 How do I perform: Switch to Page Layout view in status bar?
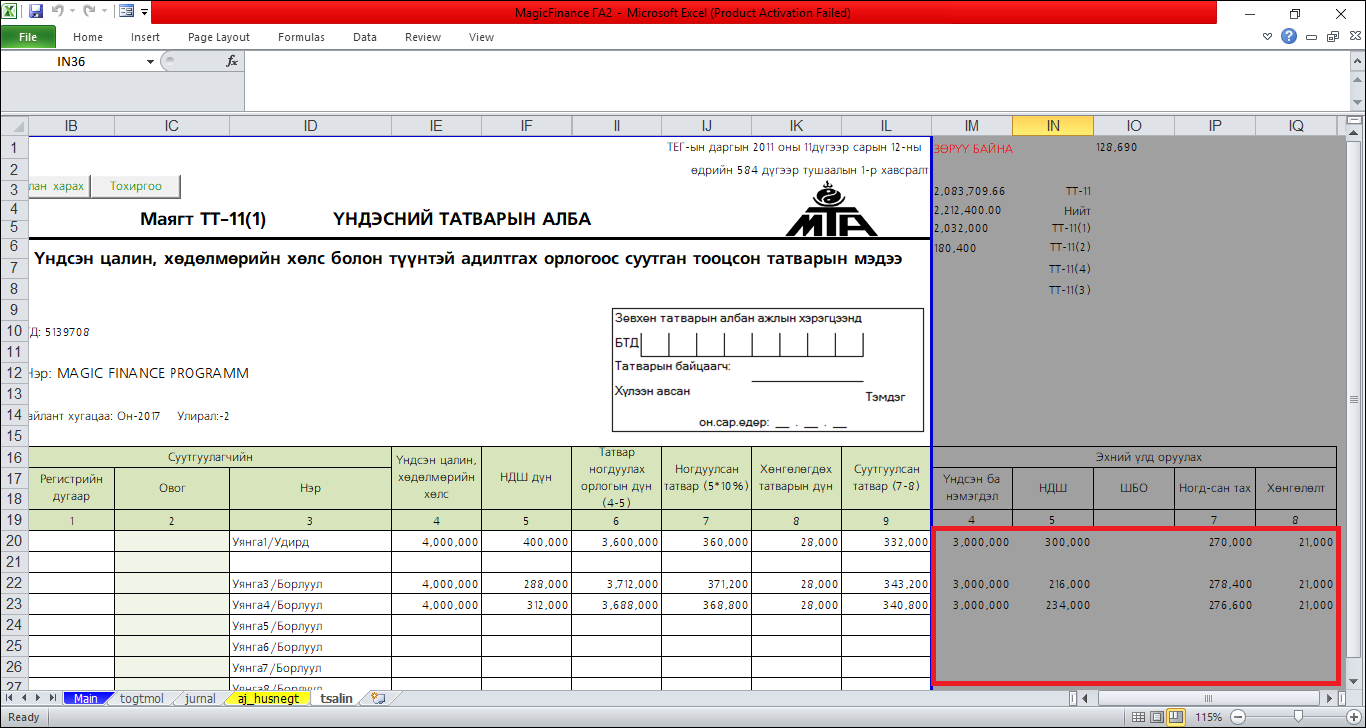(1157, 717)
